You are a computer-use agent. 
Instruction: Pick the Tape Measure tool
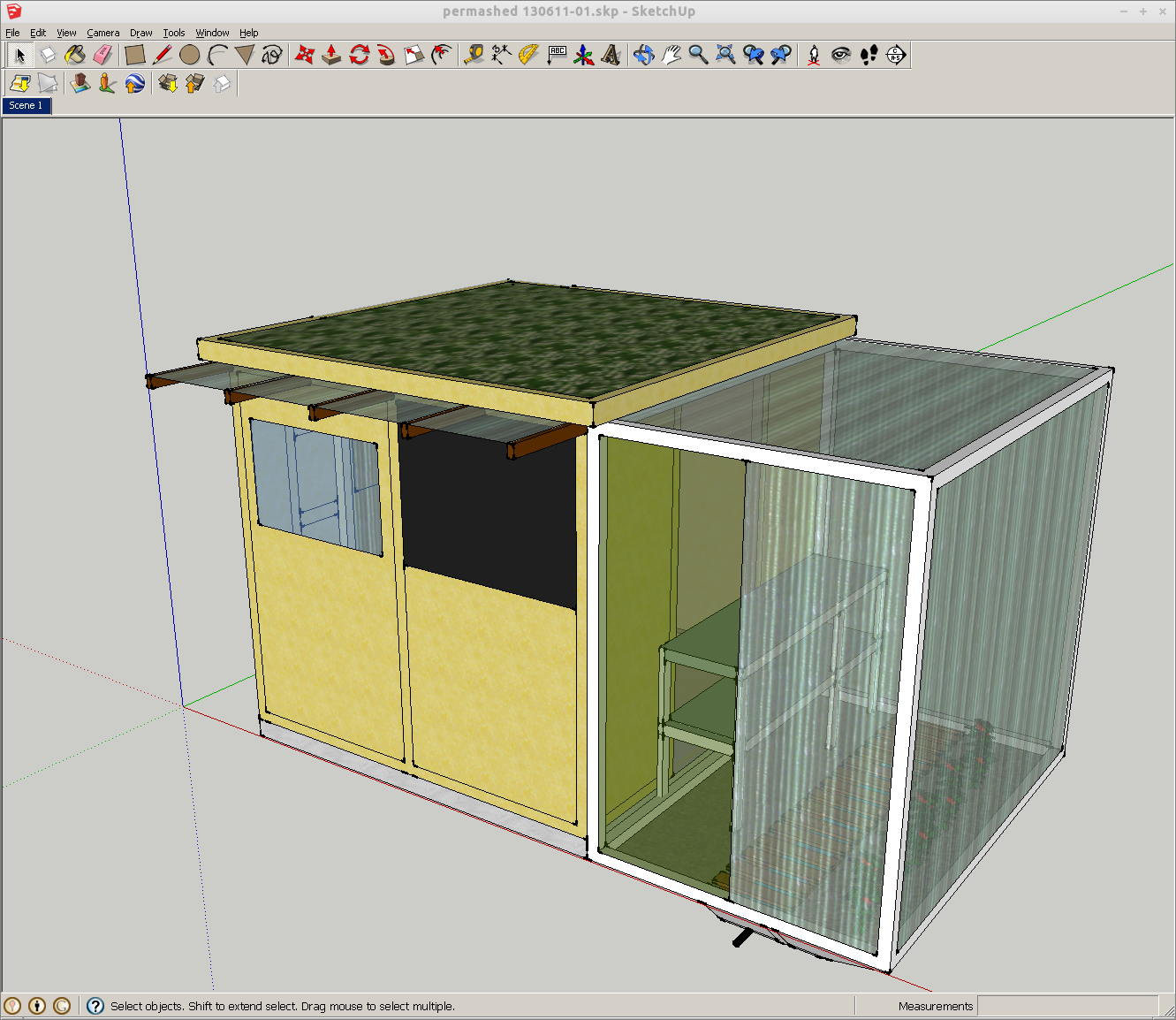click(473, 54)
